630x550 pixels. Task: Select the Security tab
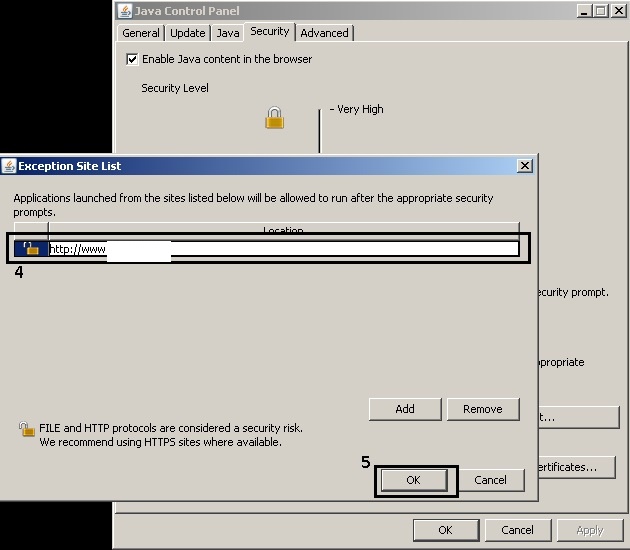[x=270, y=31]
